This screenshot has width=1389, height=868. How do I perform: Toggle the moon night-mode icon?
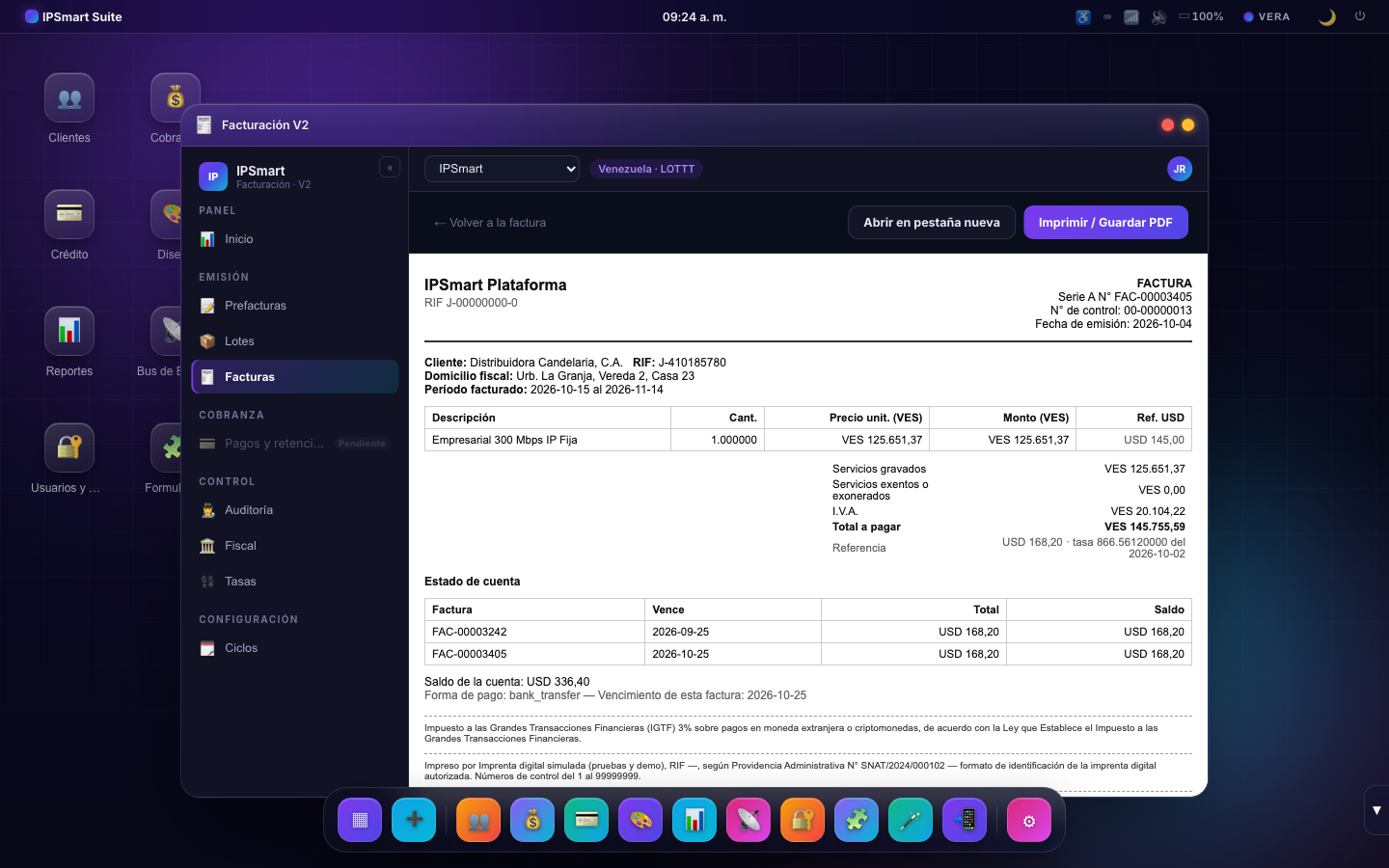(1327, 16)
